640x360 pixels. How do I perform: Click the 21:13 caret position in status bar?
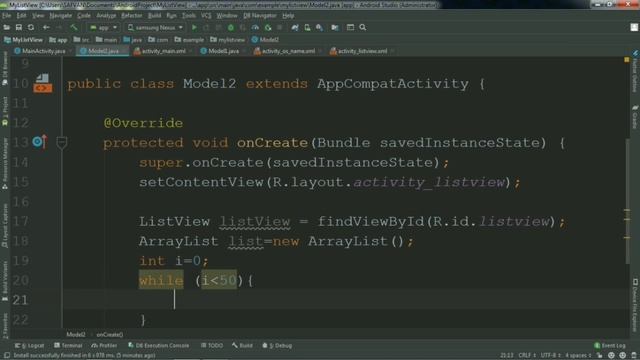(x=507, y=355)
